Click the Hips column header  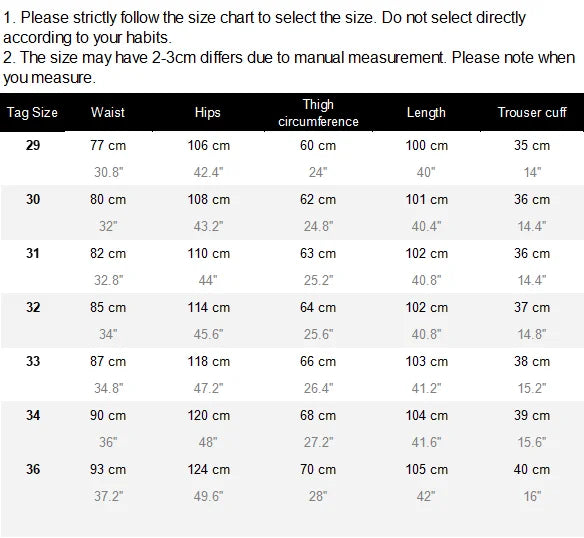click(x=207, y=113)
